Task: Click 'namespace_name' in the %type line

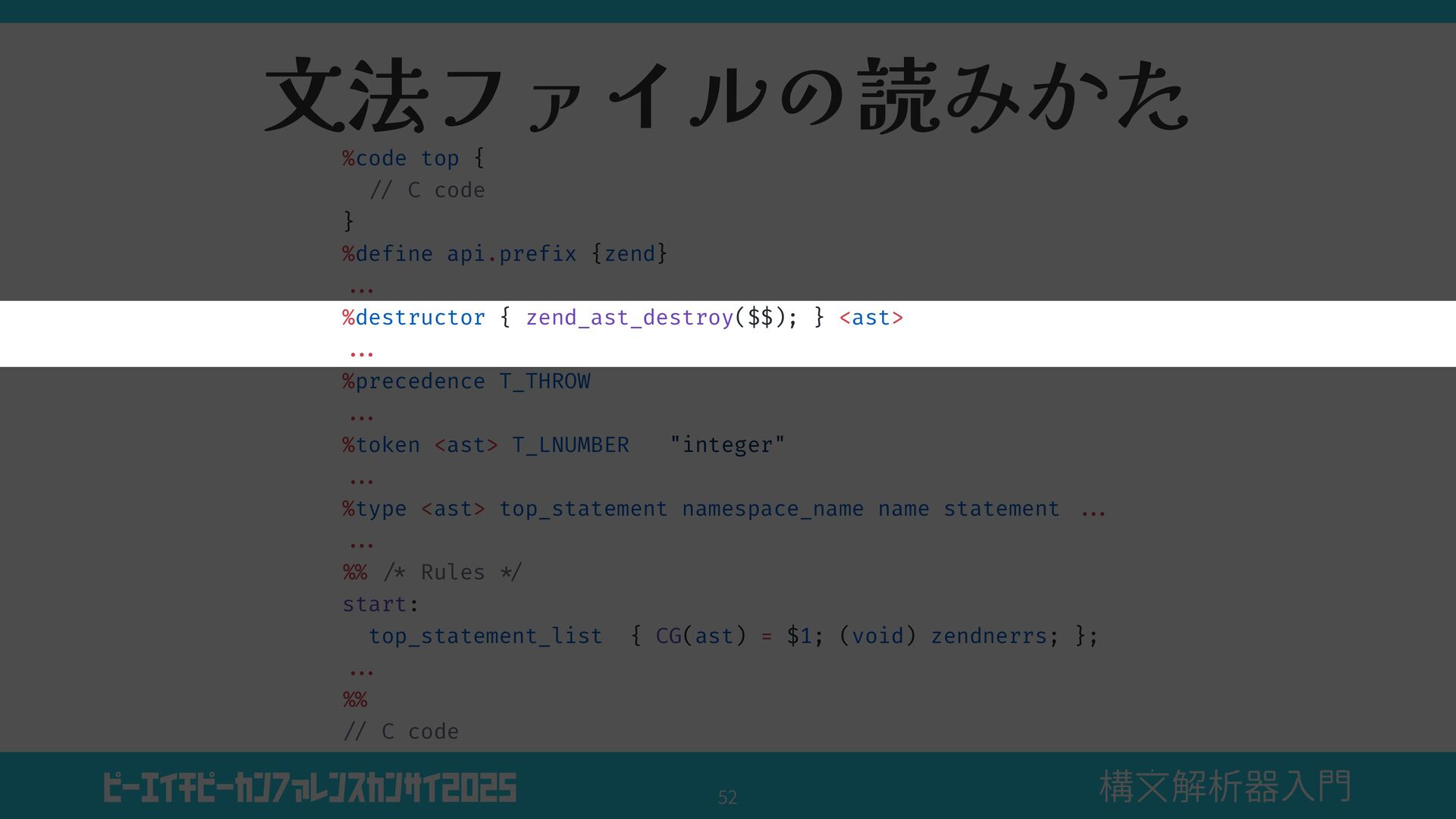Action: coord(773,508)
